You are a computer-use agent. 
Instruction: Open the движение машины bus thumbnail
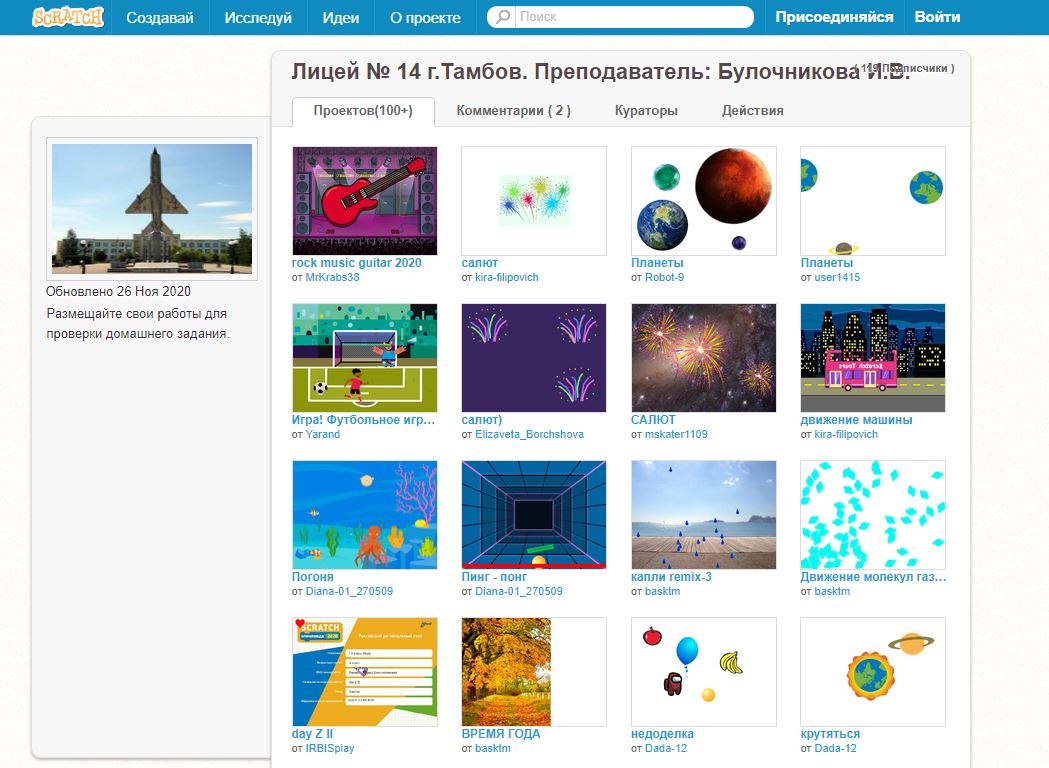tap(872, 358)
